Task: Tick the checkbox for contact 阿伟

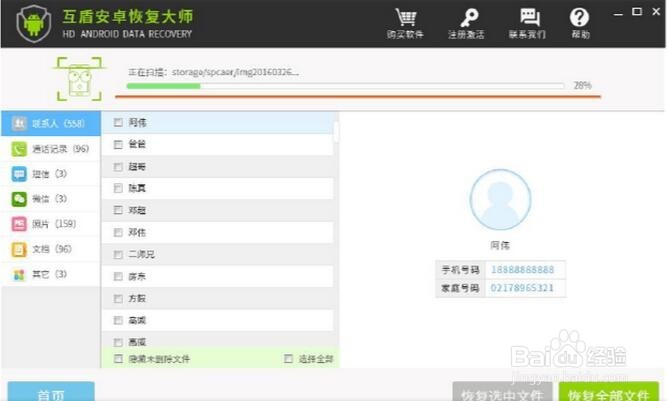Action: pos(118,123)
